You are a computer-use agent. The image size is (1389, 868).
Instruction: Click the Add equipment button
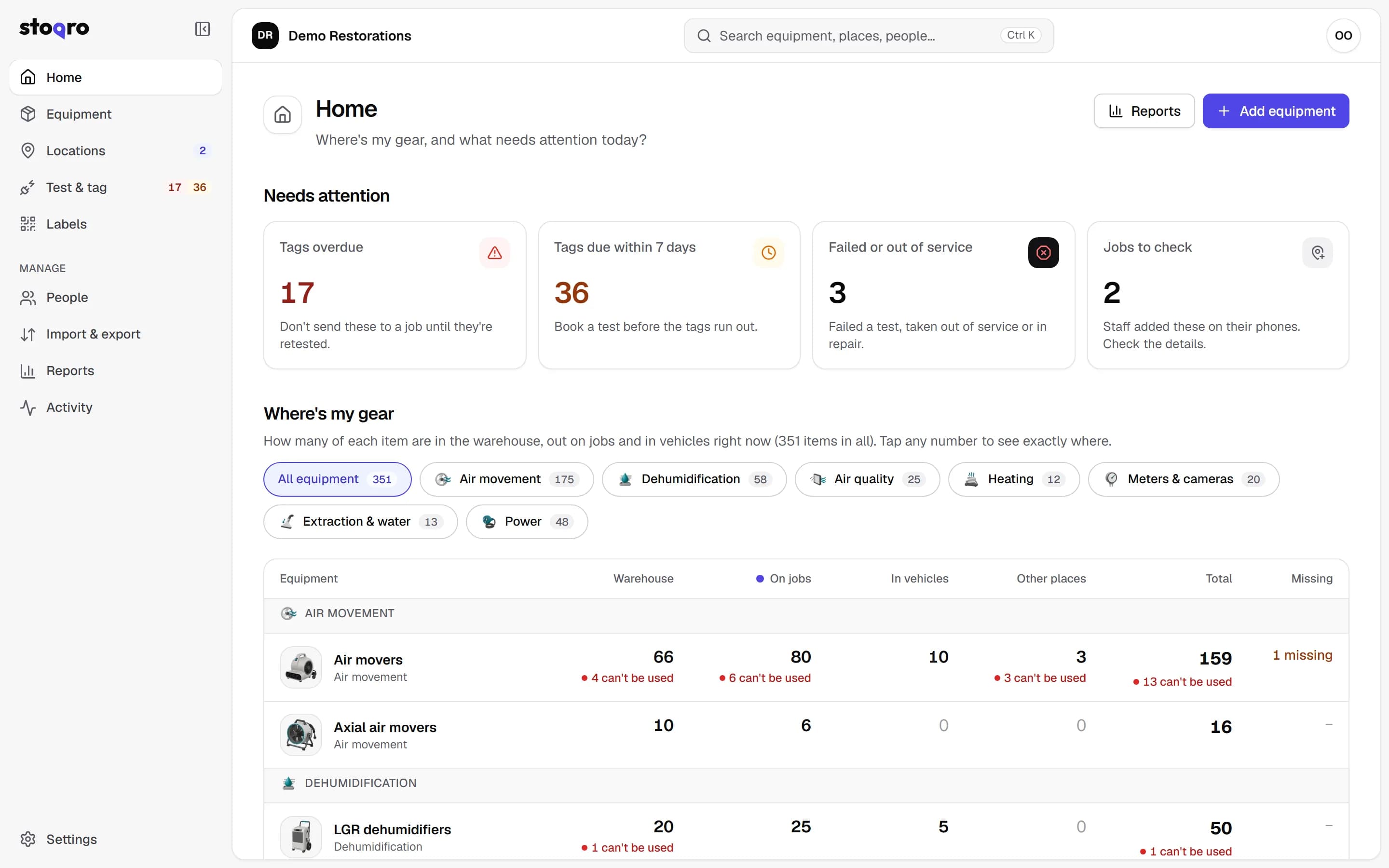tap(1275, 111)
